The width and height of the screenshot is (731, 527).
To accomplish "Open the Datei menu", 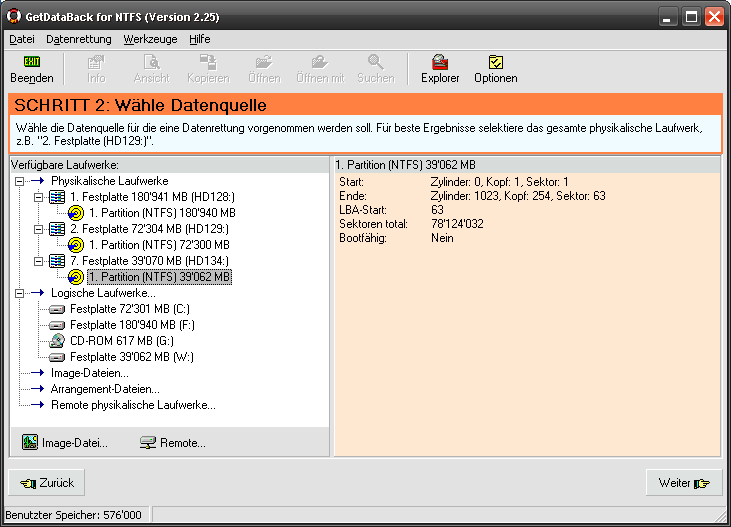I will (21, 39).
